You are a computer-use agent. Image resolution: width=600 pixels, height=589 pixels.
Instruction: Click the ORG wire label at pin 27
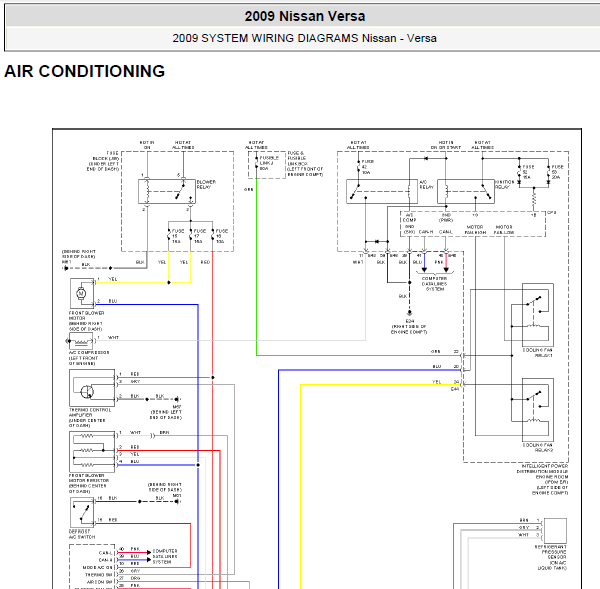click(135, 578)
